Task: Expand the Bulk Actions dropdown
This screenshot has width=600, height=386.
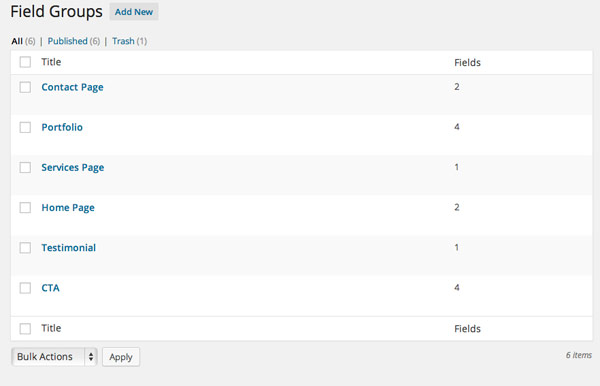Action: [x=54, y=357]
